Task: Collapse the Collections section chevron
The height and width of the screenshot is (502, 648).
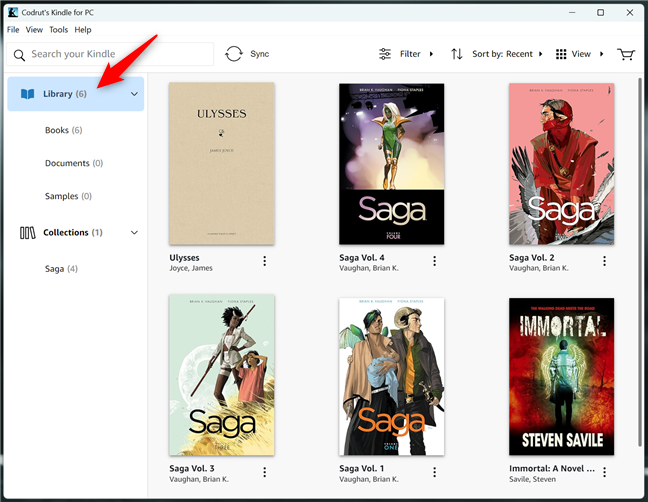Action: [134, 233]
